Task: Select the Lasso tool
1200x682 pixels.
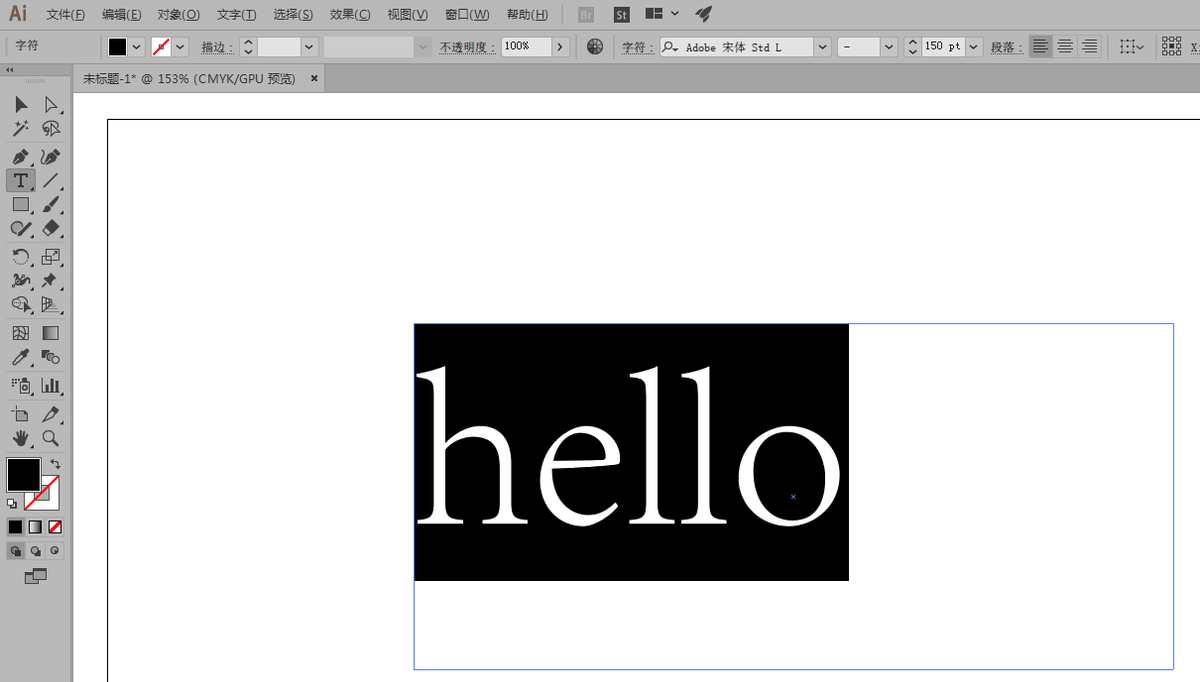Action: 51,129
